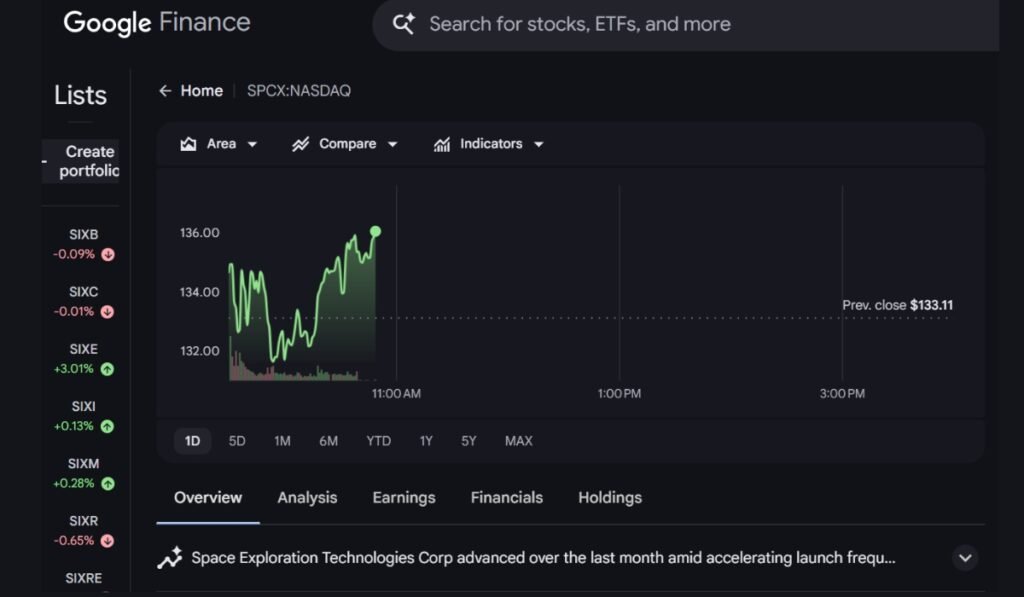Click the Space Exploration Technologies Corp summary text

tap(543, 558)
